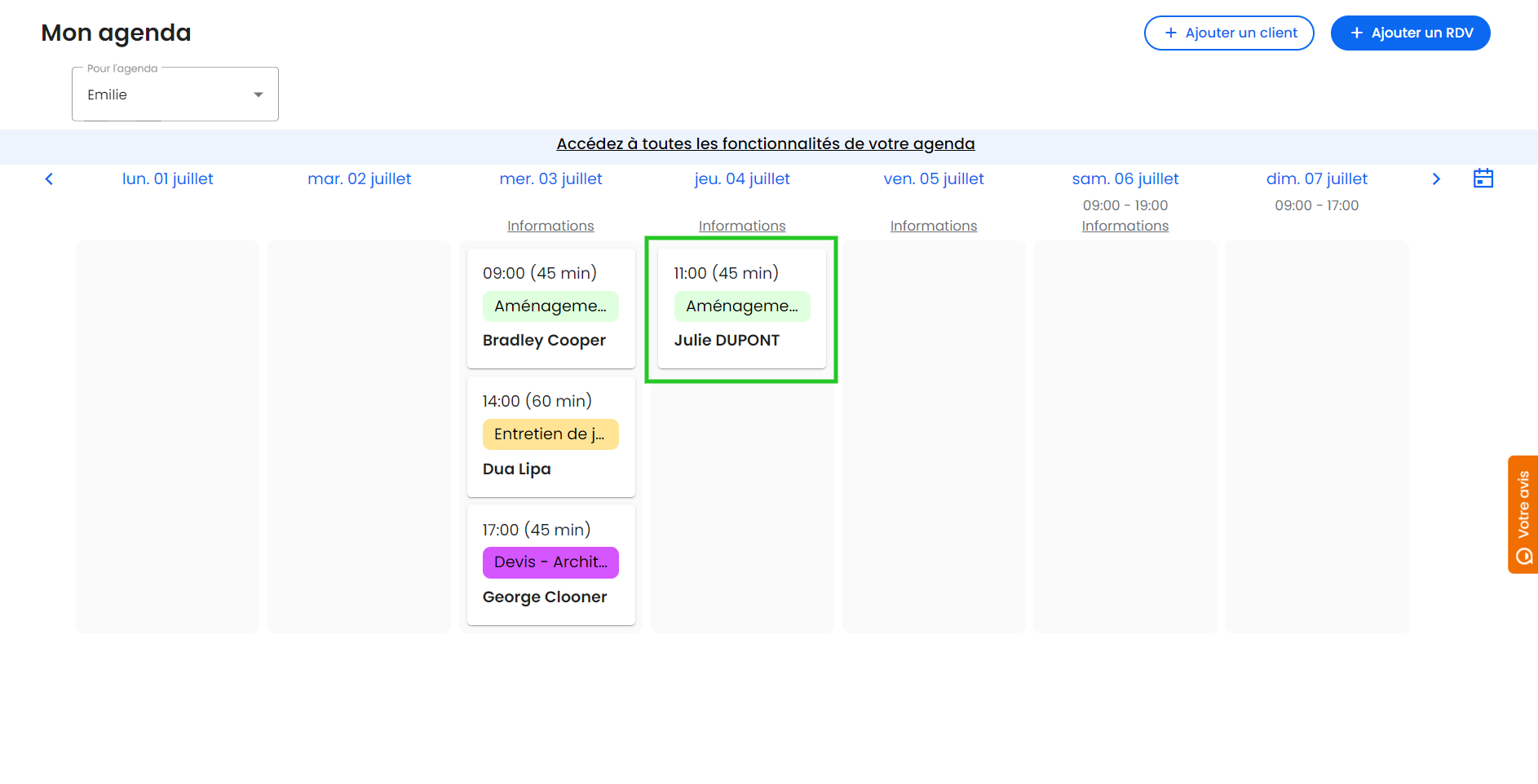This screenshot has width=1538, height=784.
Task: Select mer. 03 juillet column header
Action: [x=551, y=179]
